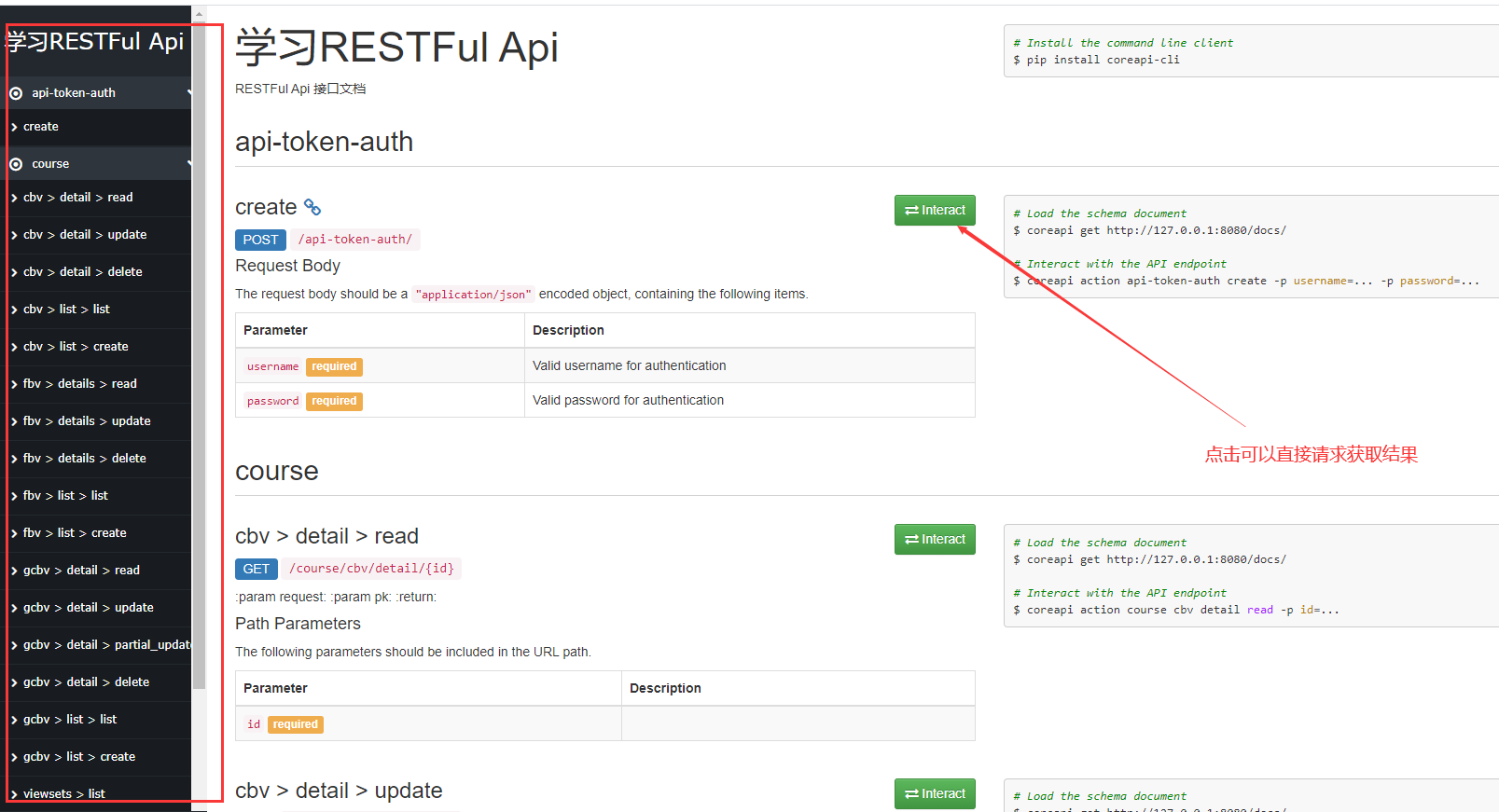Select cbv > detail > delete in the sidebar
The width and height of the screenshot is (1499, 812).
click(x=83, y=272)
